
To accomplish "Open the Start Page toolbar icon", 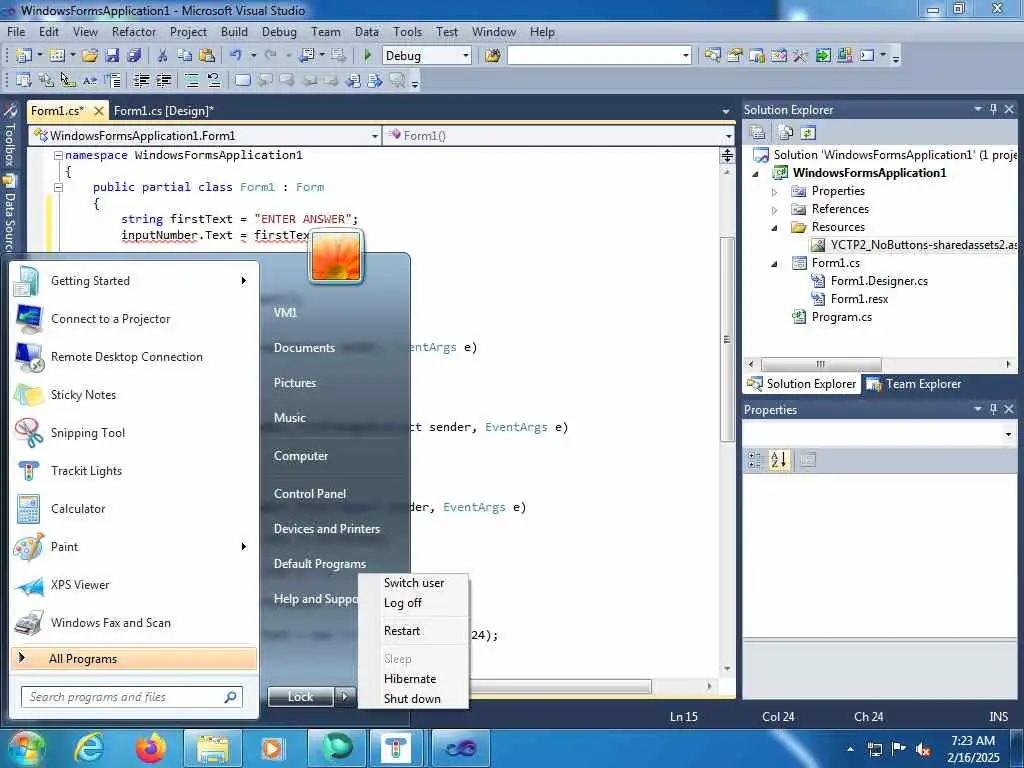I will (823, 56).
